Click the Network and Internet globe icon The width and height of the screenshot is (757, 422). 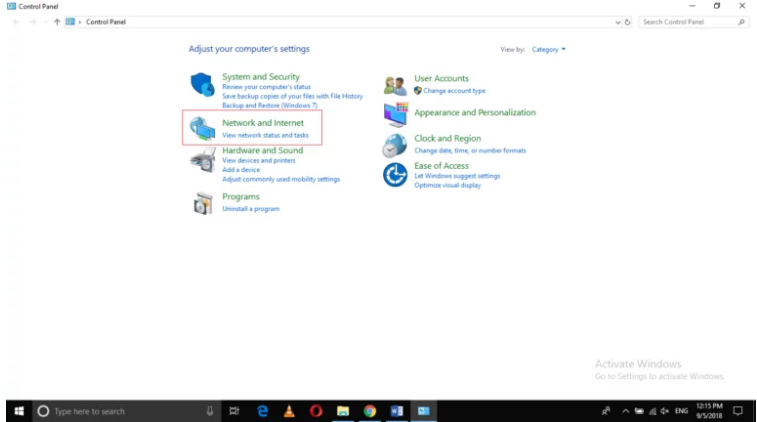click(203, 129)
